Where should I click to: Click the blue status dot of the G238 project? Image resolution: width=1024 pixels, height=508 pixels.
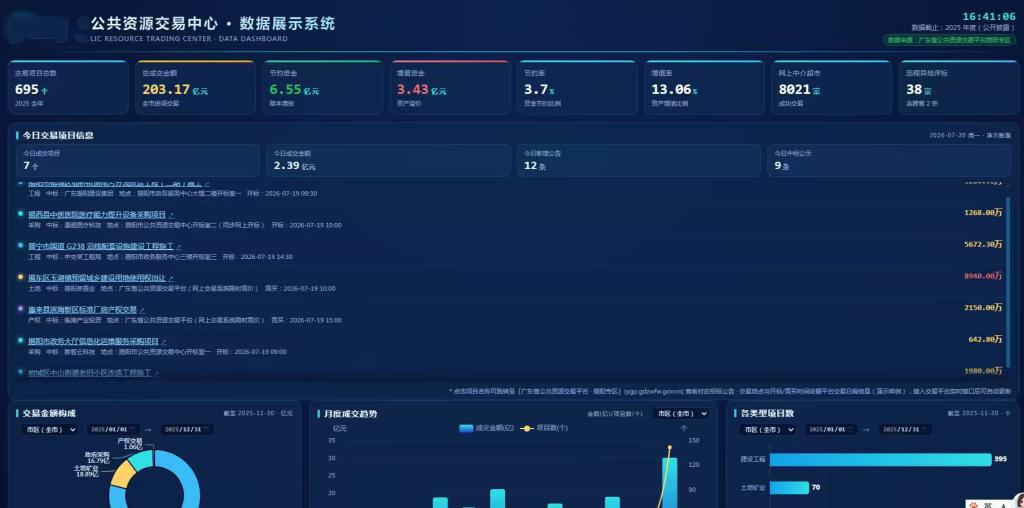pos(21,245)
